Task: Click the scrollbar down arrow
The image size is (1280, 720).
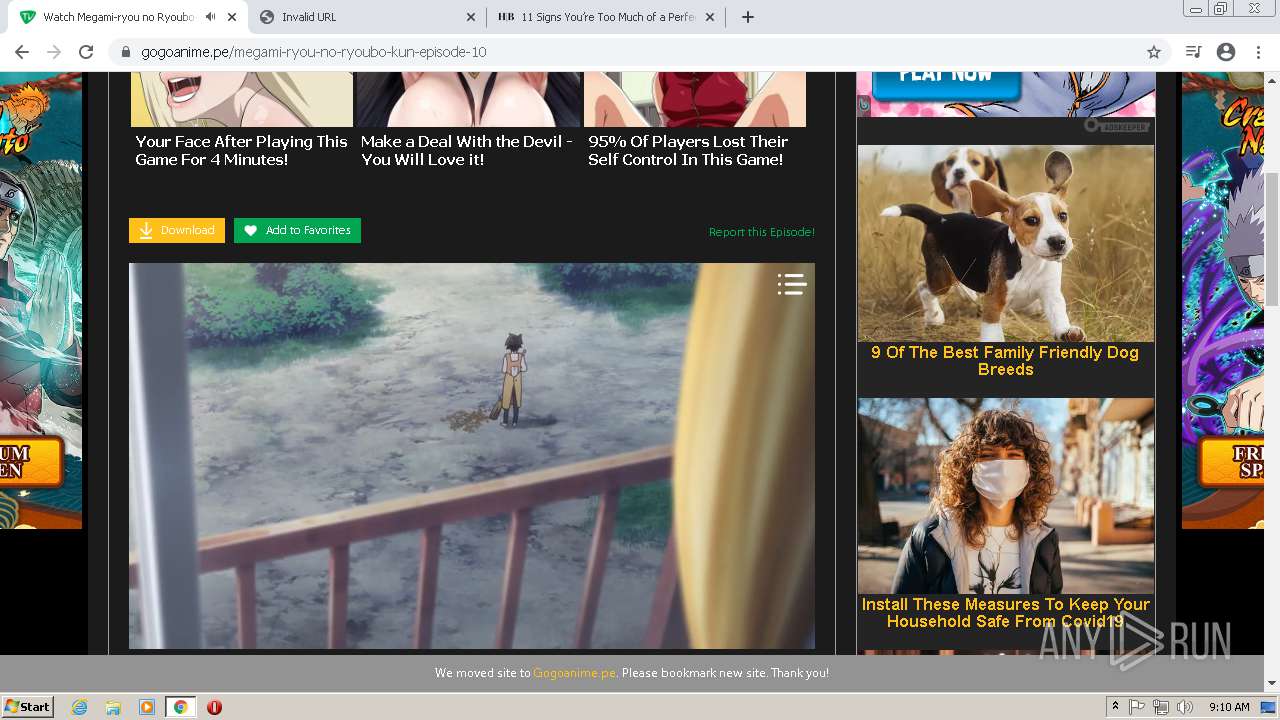Action: (x=1272, y=684)
